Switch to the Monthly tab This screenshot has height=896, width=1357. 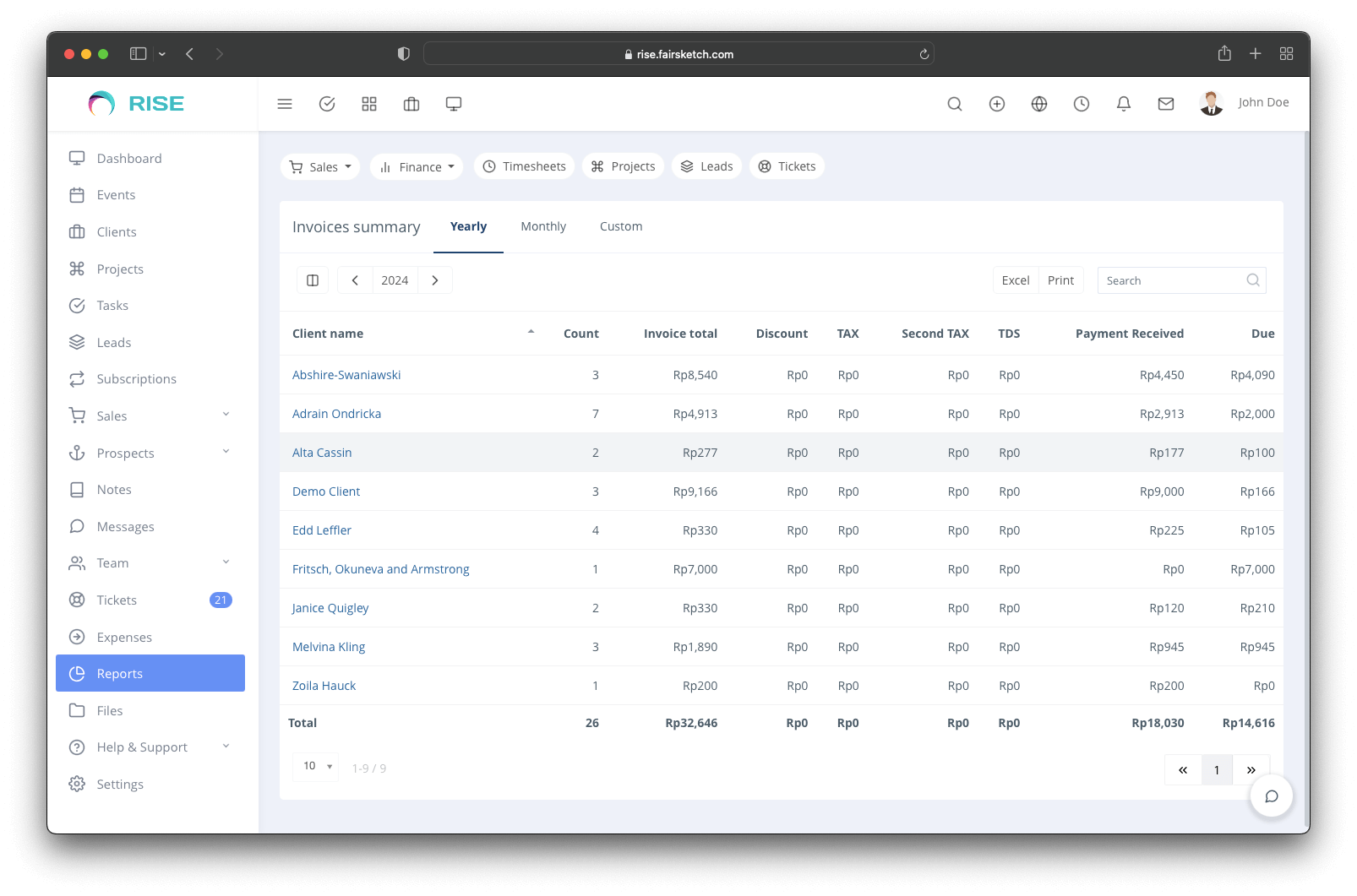pyautogui.click(x=543, y=226)
